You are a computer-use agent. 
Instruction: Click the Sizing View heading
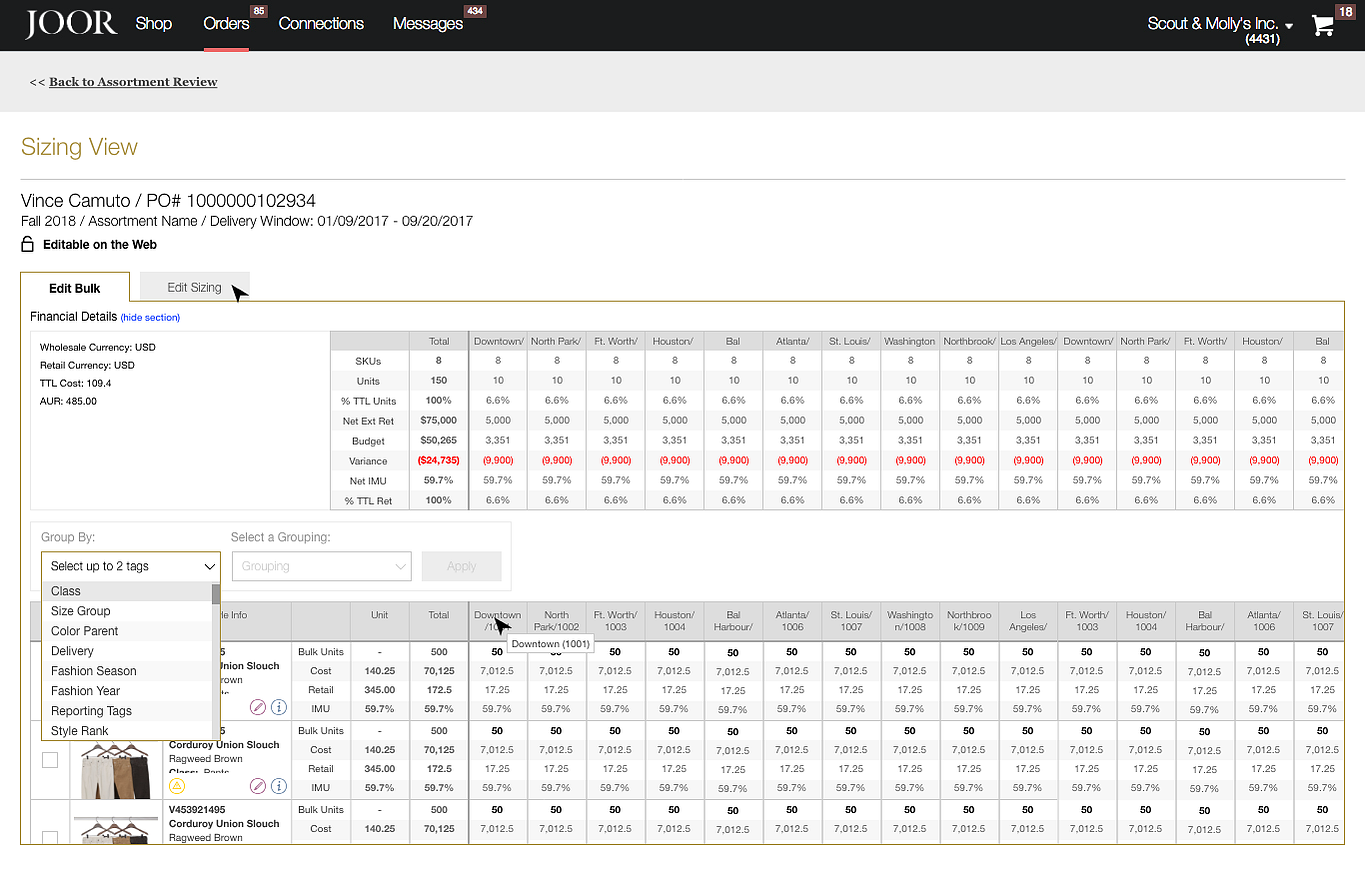(x=79, y=147)
